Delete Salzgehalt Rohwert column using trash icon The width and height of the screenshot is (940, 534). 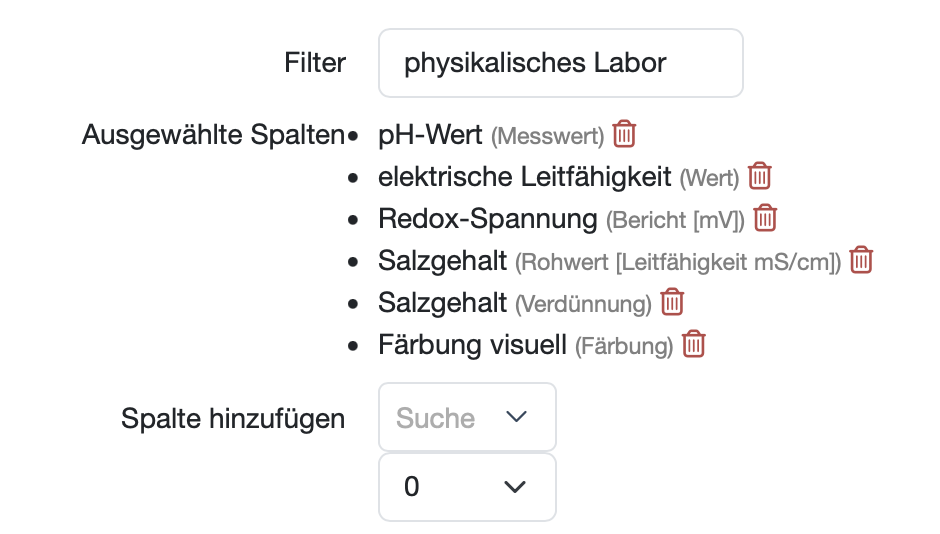(861, 260)
